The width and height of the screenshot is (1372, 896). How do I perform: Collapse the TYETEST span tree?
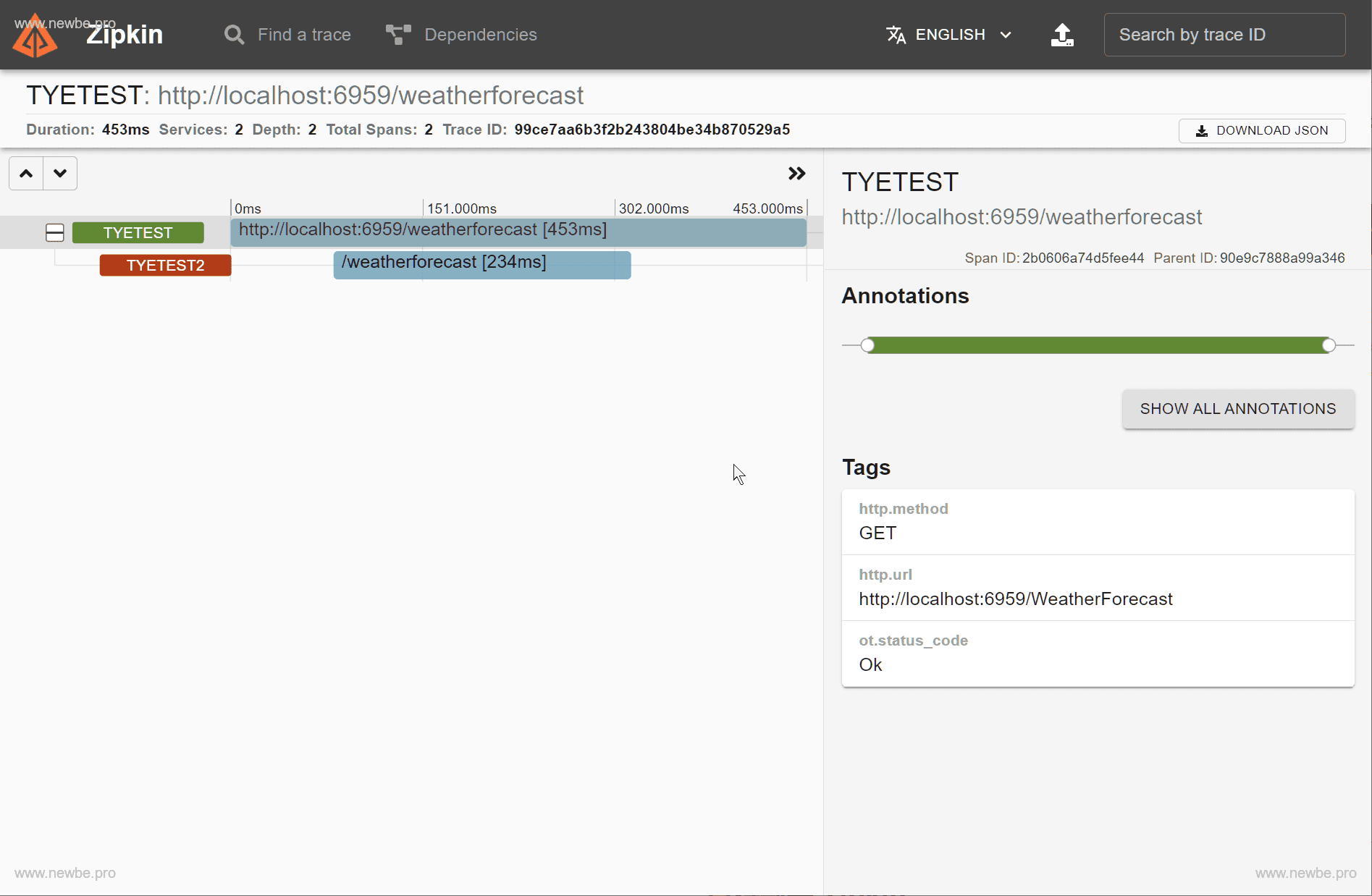coord(55,233)
